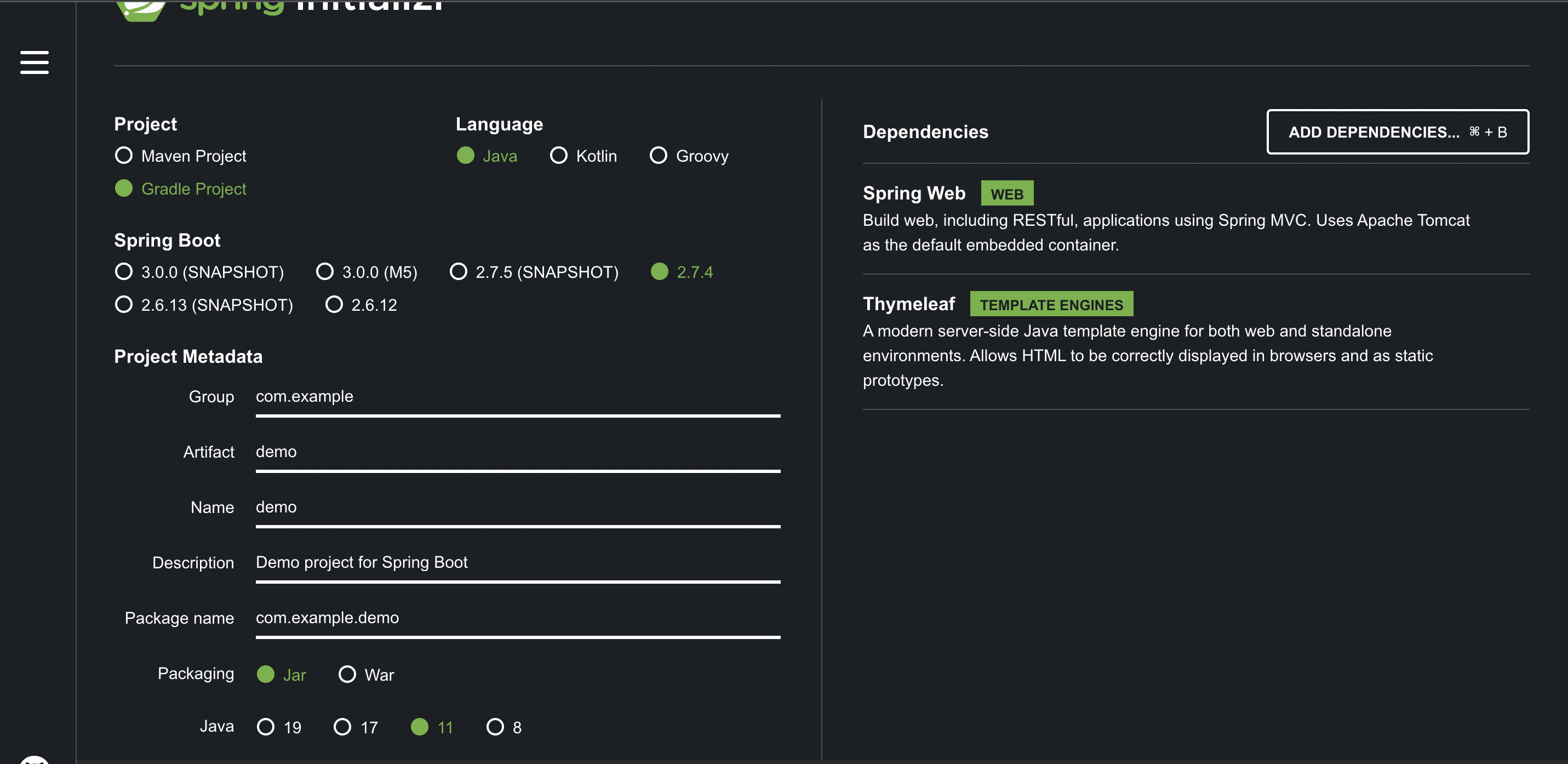Set packaging to War
Viewport: 1568px width, 764px height.
367,675
